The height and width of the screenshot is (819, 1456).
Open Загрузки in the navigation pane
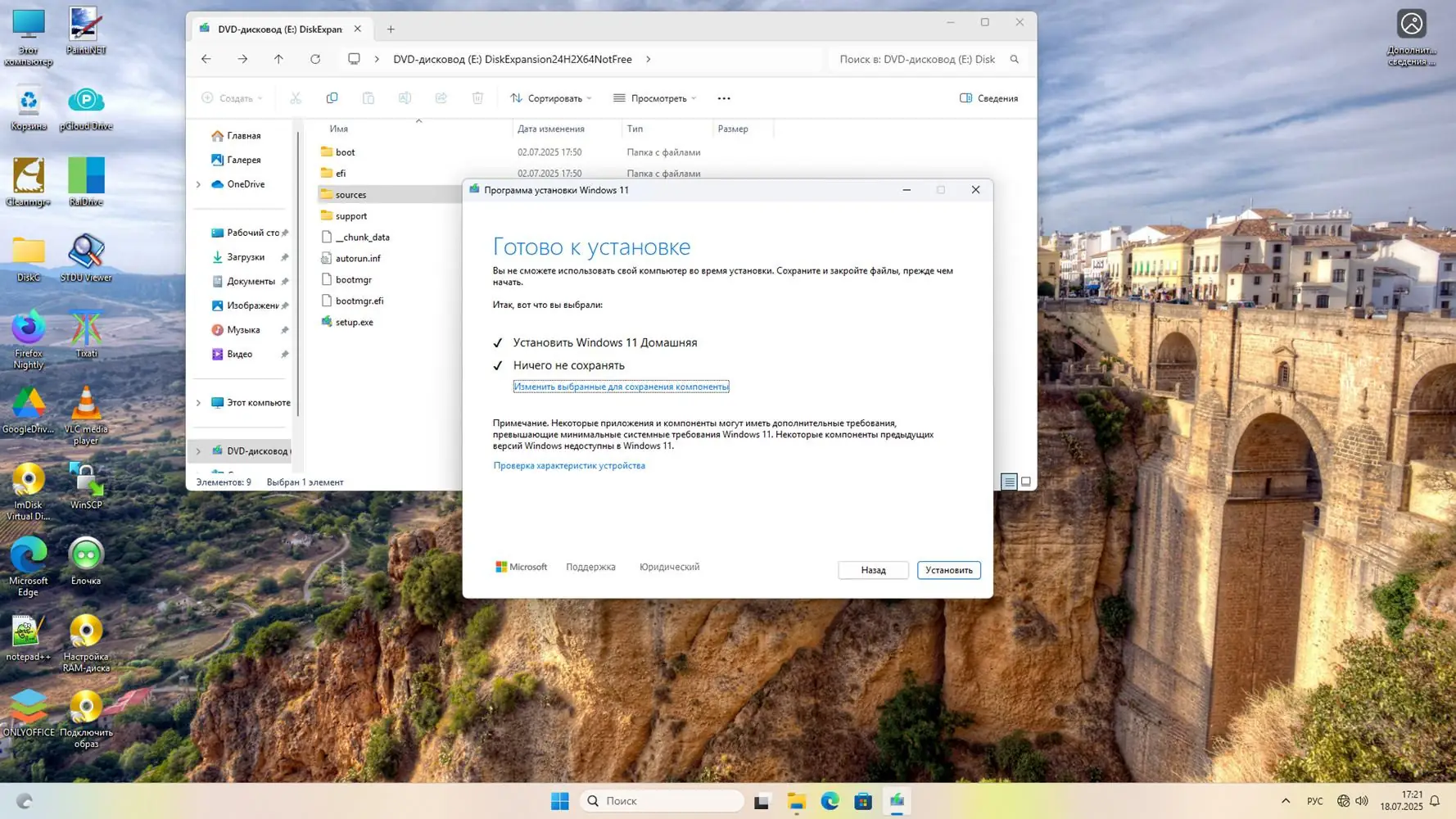click(246, 257)
